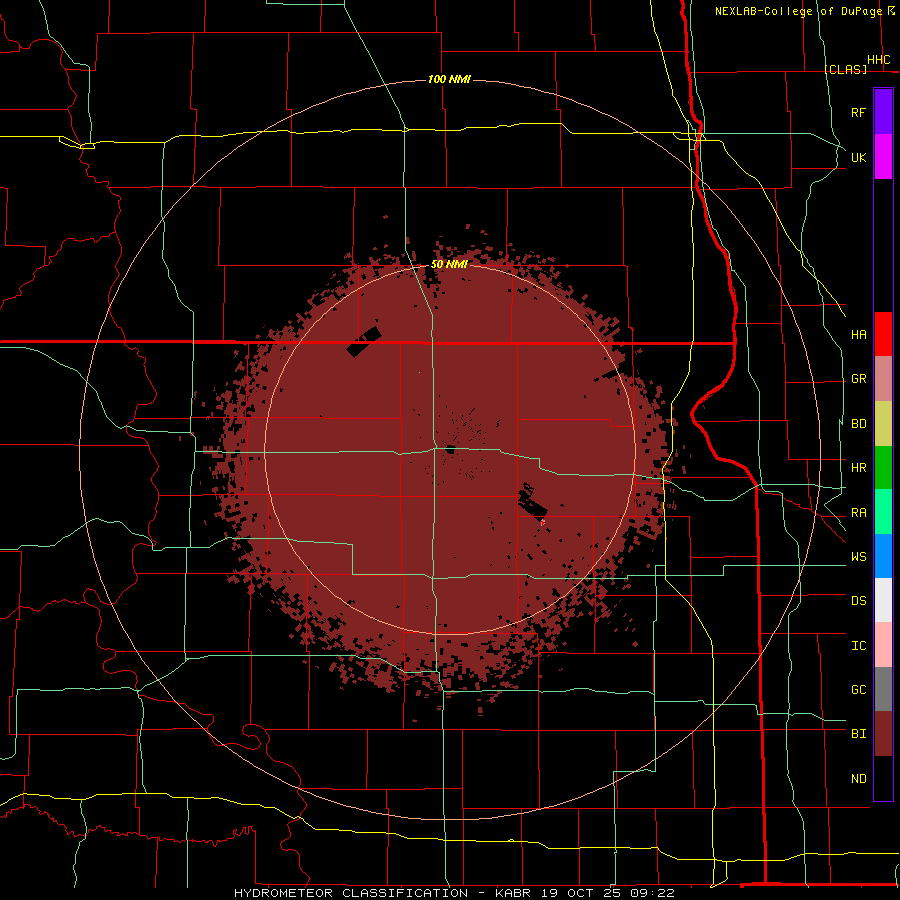The height and width of the screenshot is (900, 900).
Task: Click the RF purple legend swatch
Action: [x=883, y=112]
